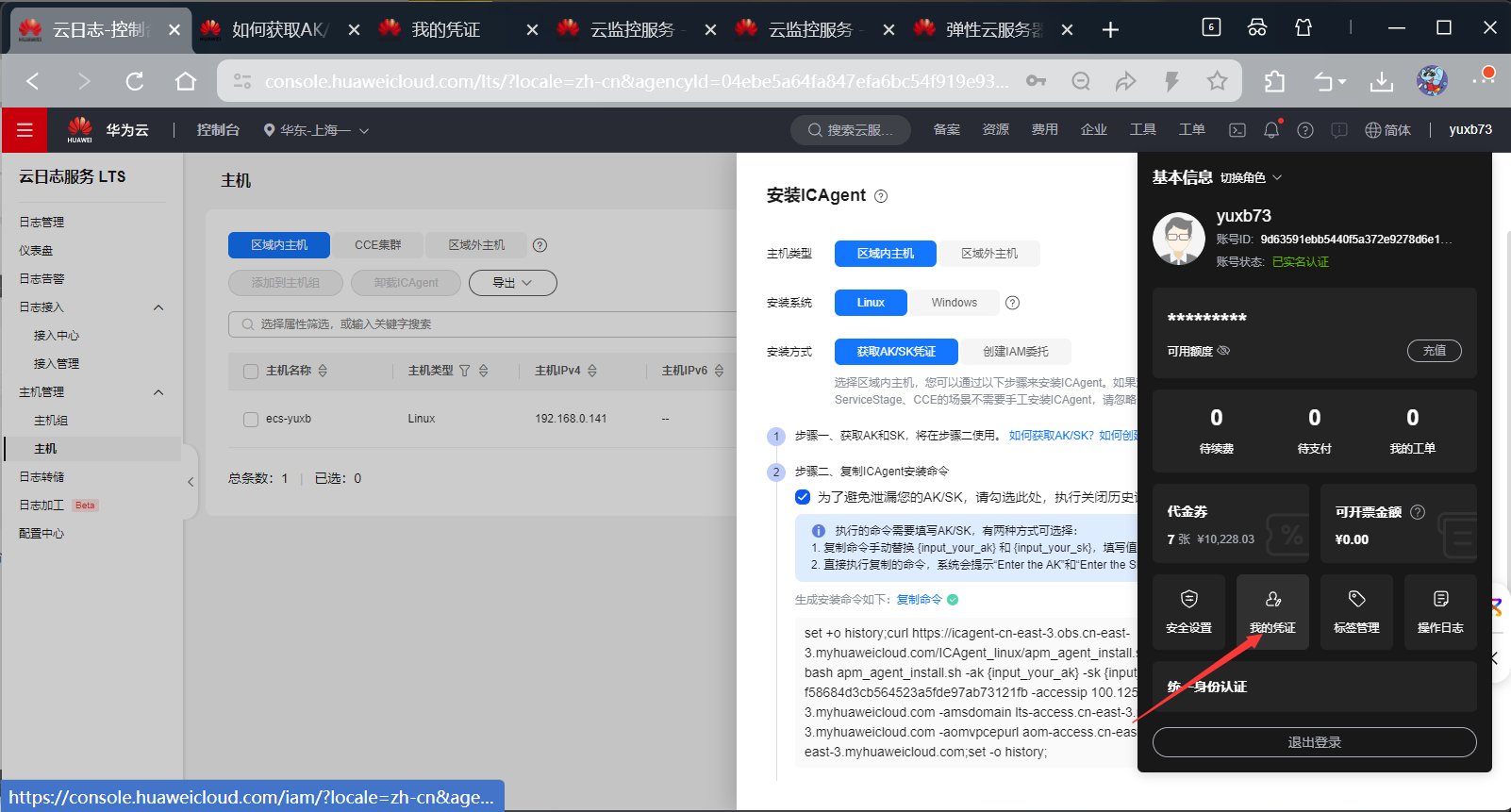Open browser downloads icon

[1382, 82]
